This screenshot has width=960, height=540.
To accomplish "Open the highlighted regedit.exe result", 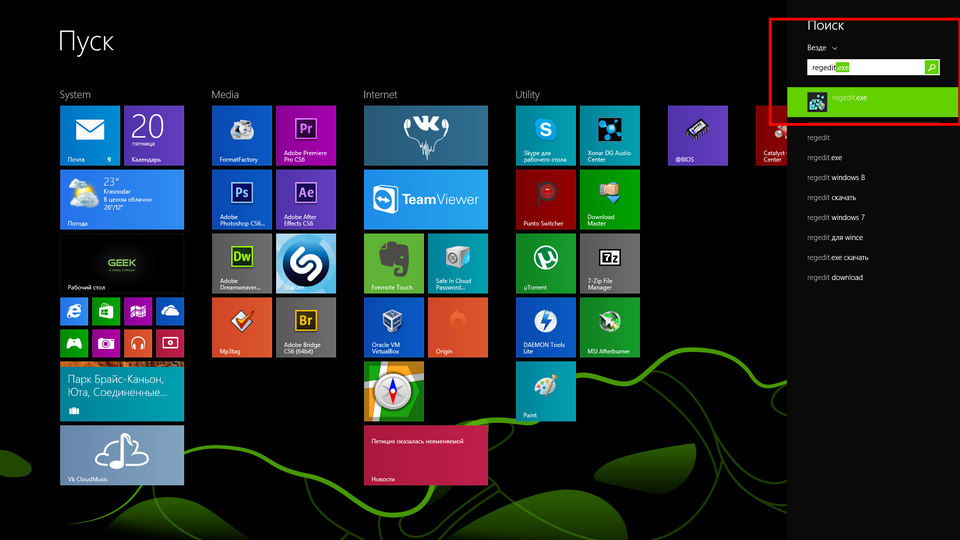I will (x=872, y=102).
